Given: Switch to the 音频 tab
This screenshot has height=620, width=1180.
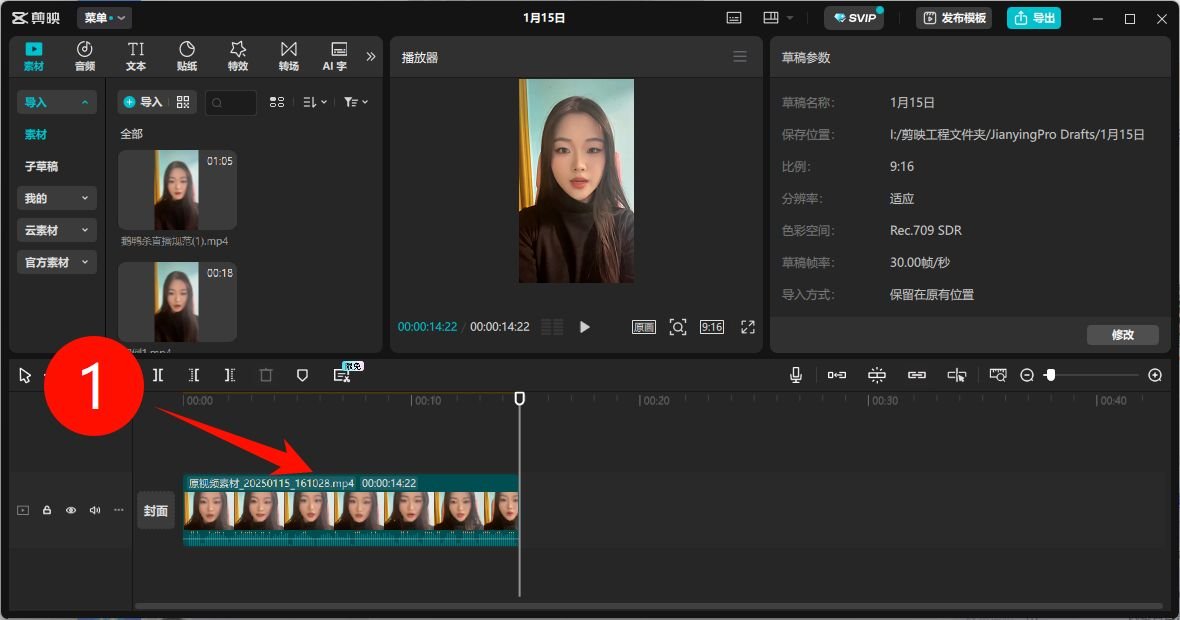Looking at the screenshot, I should pyautogui.click(x=85, y=56).
